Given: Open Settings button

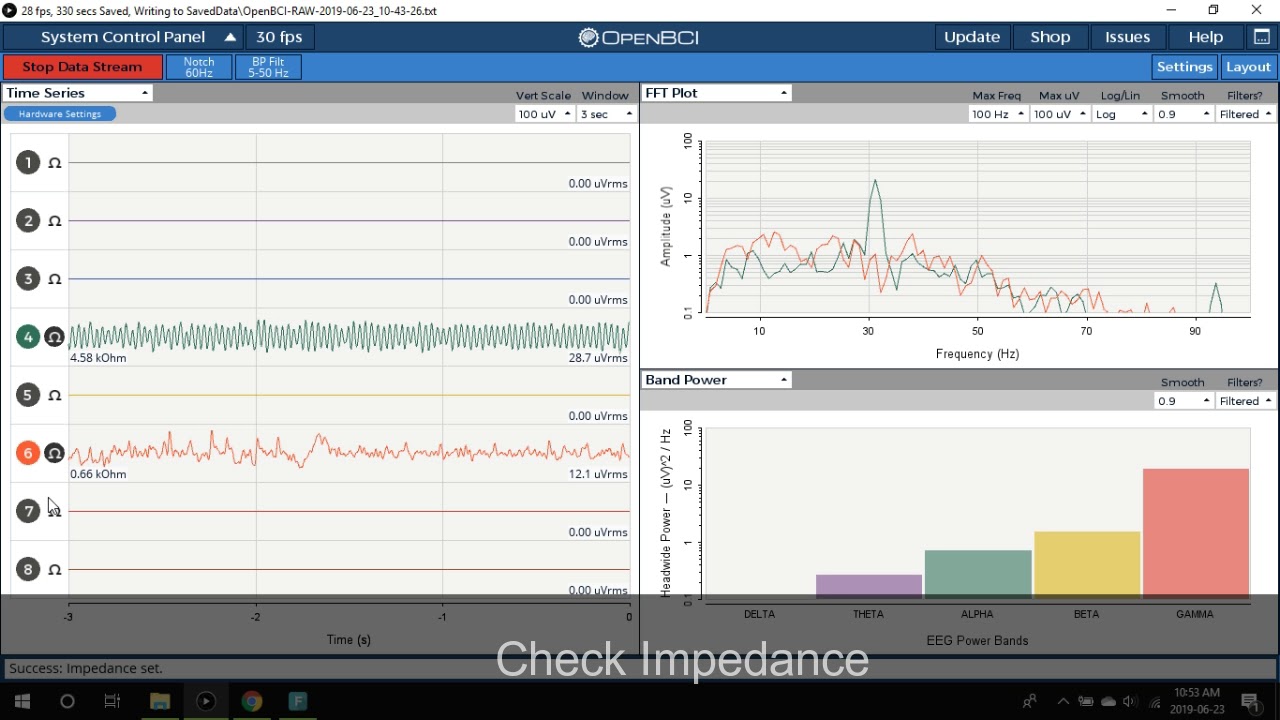Looking at the screenshot, I should [x=1184, y=67].
